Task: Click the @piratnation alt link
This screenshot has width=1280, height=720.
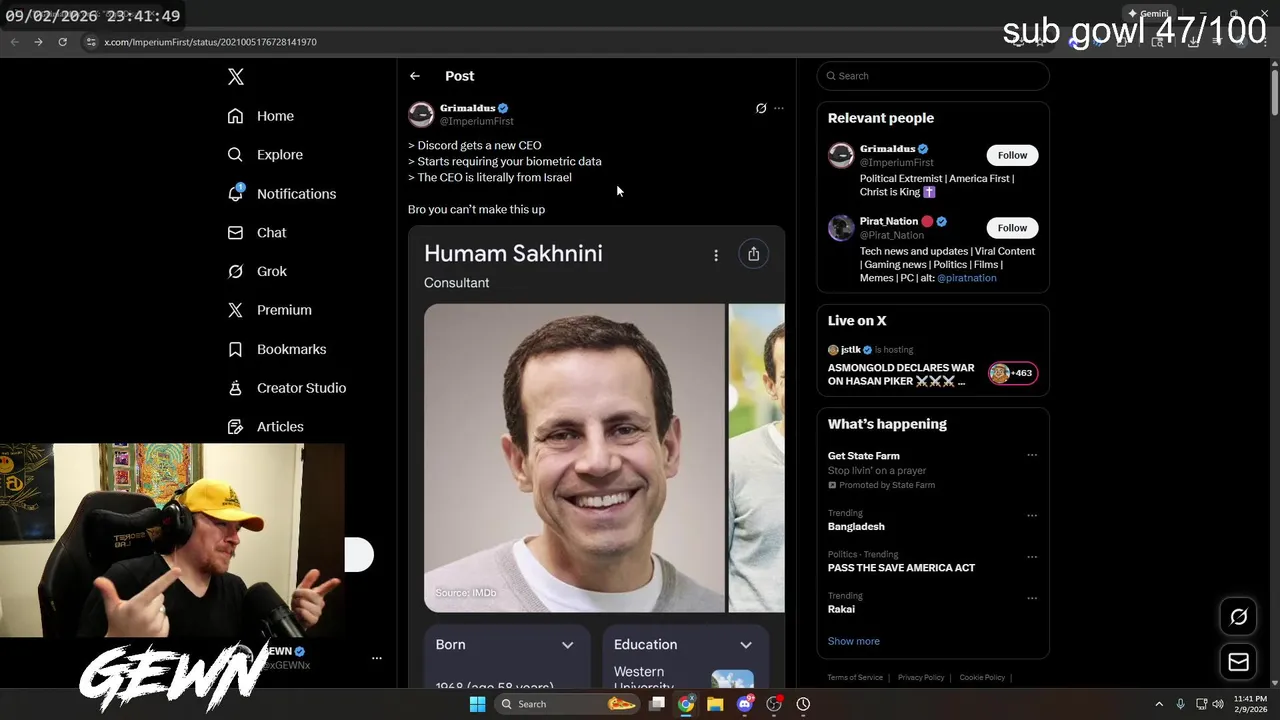Action: tap(966, 278)
